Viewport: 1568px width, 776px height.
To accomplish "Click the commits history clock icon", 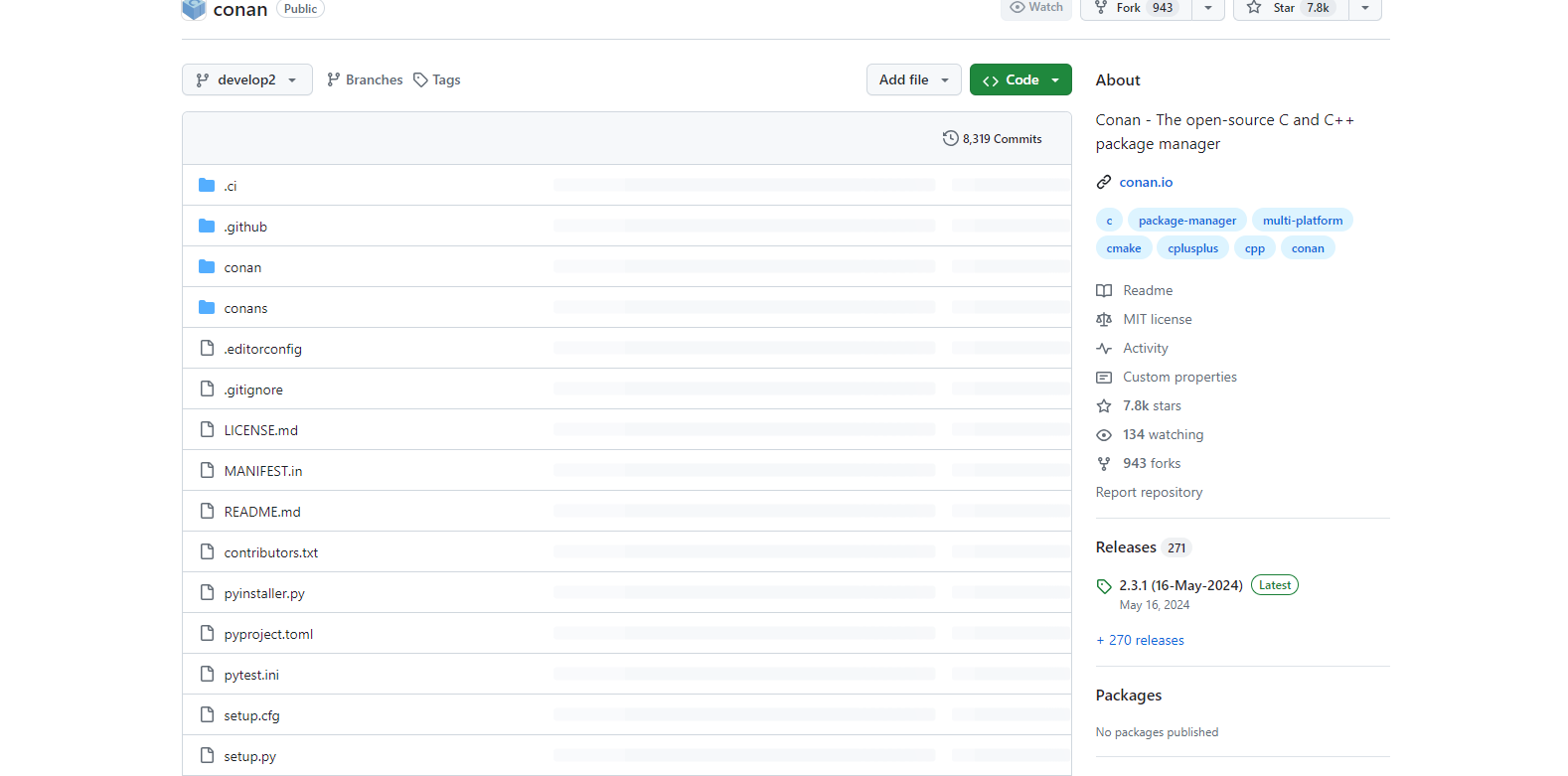I will [x=950, y=138].
